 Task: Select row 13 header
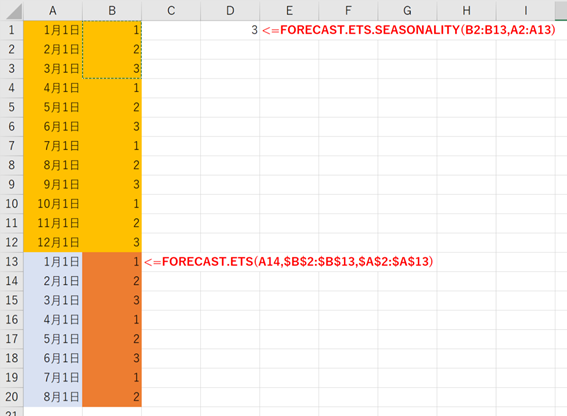coord(12,262)
